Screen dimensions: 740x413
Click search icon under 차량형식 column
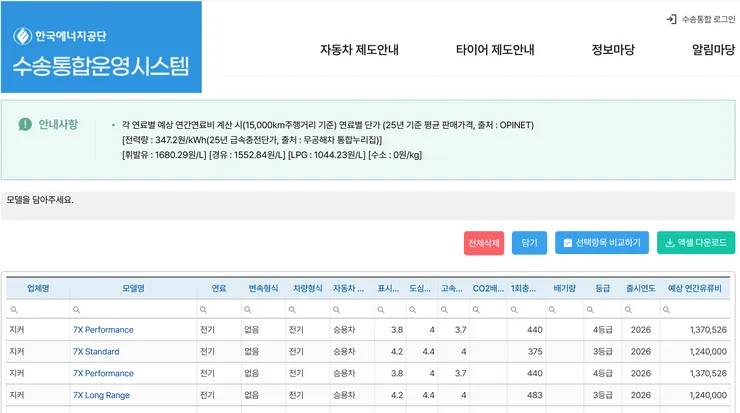292,310
